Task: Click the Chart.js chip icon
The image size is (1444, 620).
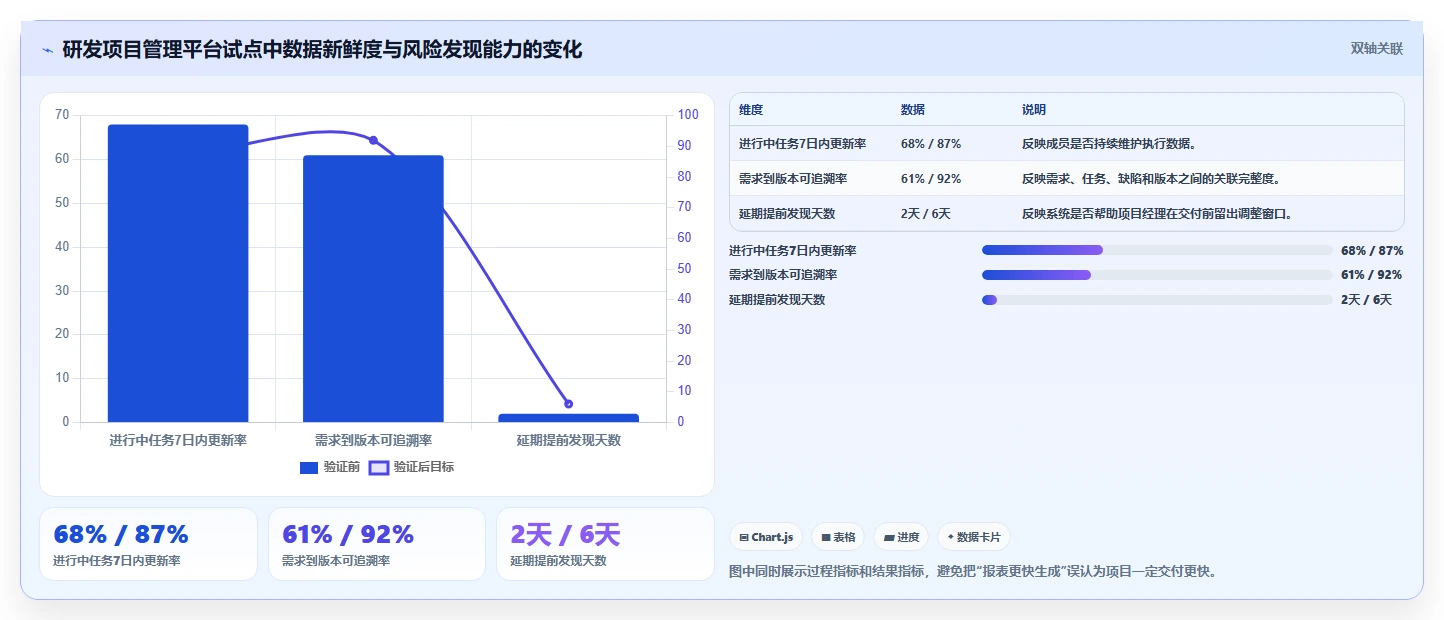Action: [744, 537]
